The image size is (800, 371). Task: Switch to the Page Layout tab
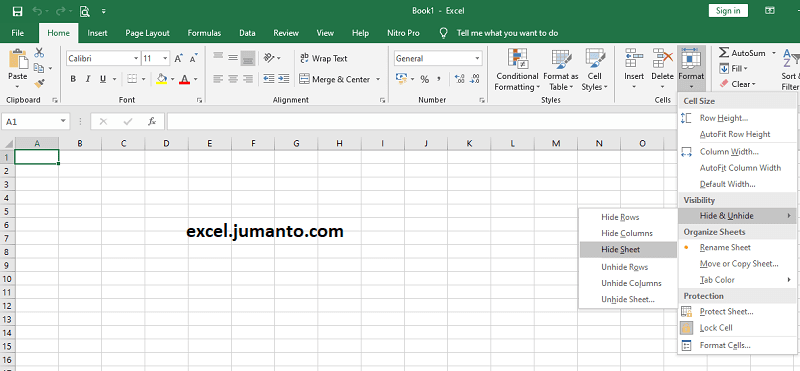pos(147,33)
